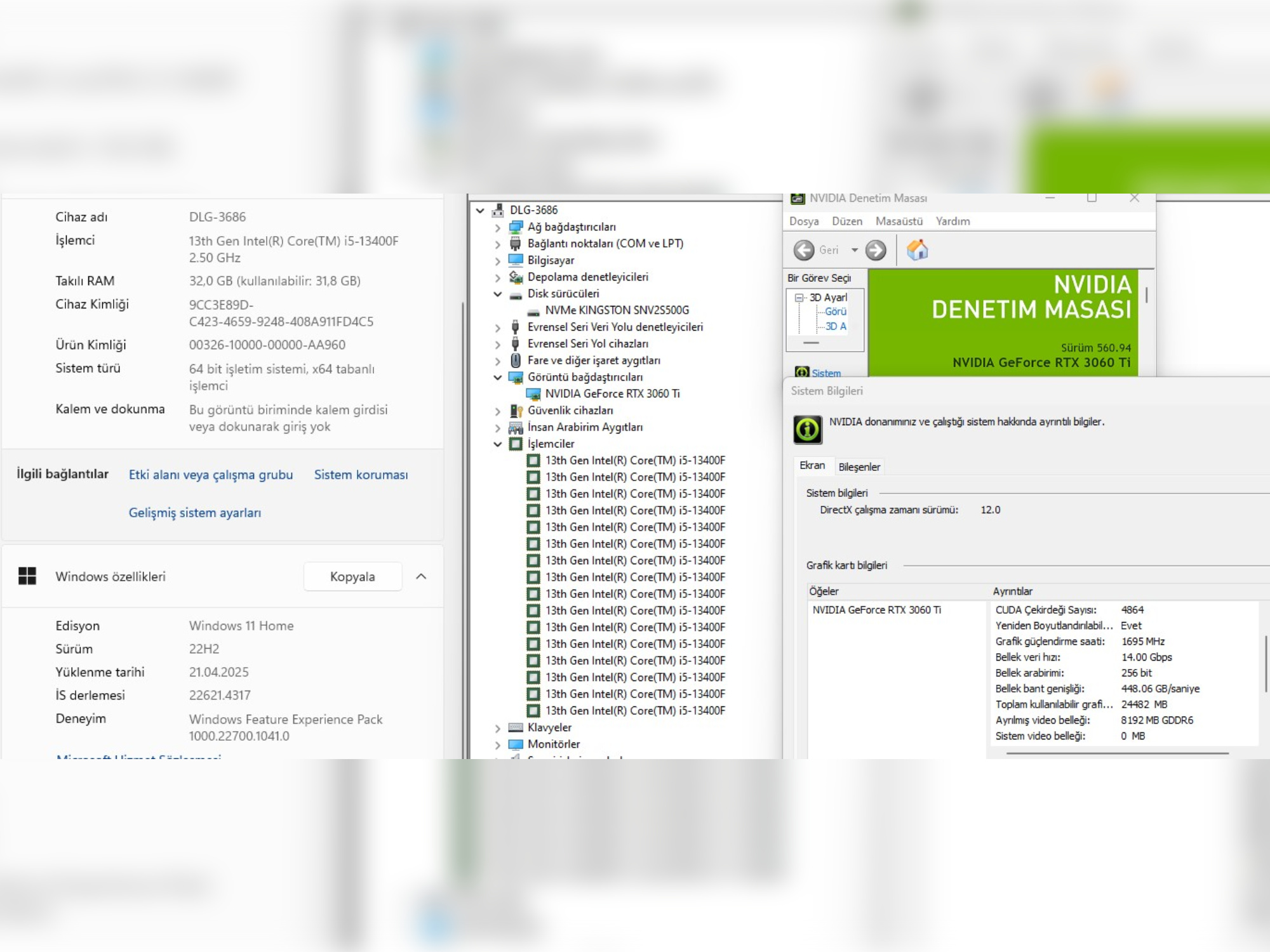Click the Güvenlik cihazları icon

516,411
